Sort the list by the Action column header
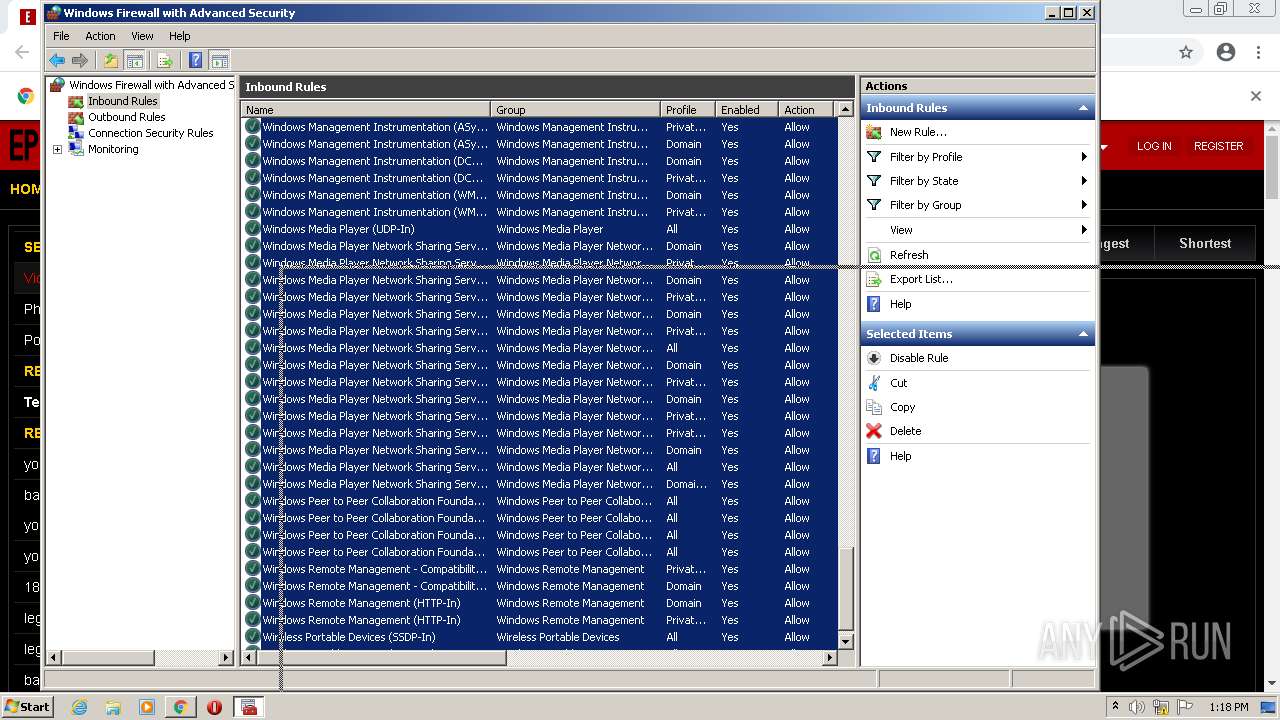Image resolution: width=1280 pixels, height=720 pixels. tap(807, 110)
